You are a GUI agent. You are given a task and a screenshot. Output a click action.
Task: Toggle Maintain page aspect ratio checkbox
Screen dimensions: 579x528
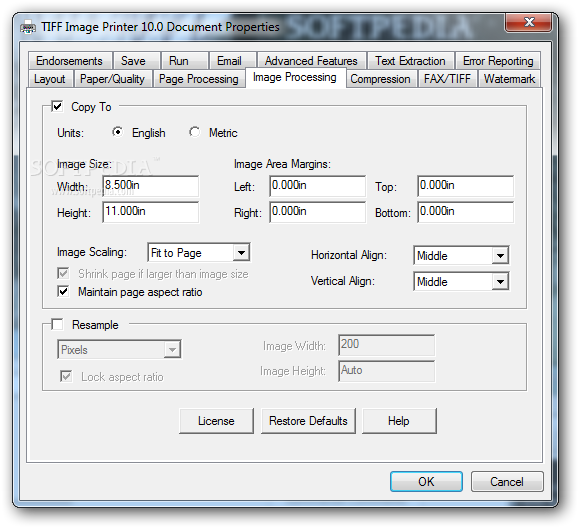(x=63, y=291)
